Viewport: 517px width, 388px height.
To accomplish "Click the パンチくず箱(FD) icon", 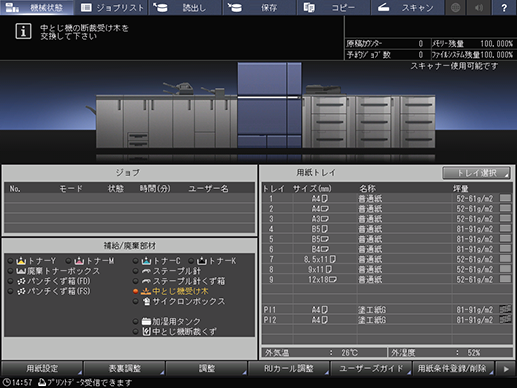I will click(x=21, y=281).
